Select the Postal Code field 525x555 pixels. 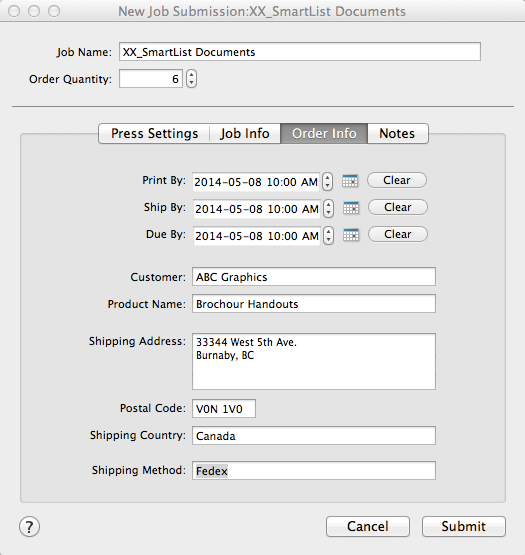click(224, 409)
